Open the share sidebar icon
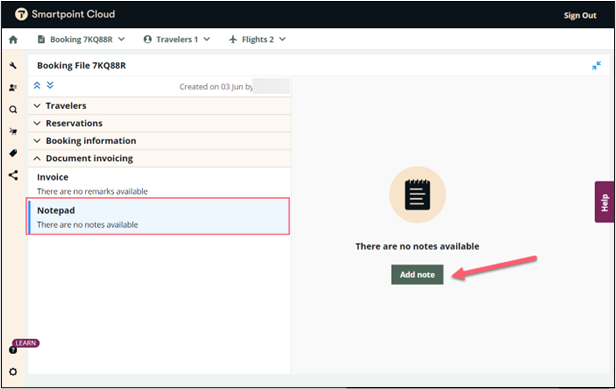This screenshot has width=616, height=389. coord(13,175)
